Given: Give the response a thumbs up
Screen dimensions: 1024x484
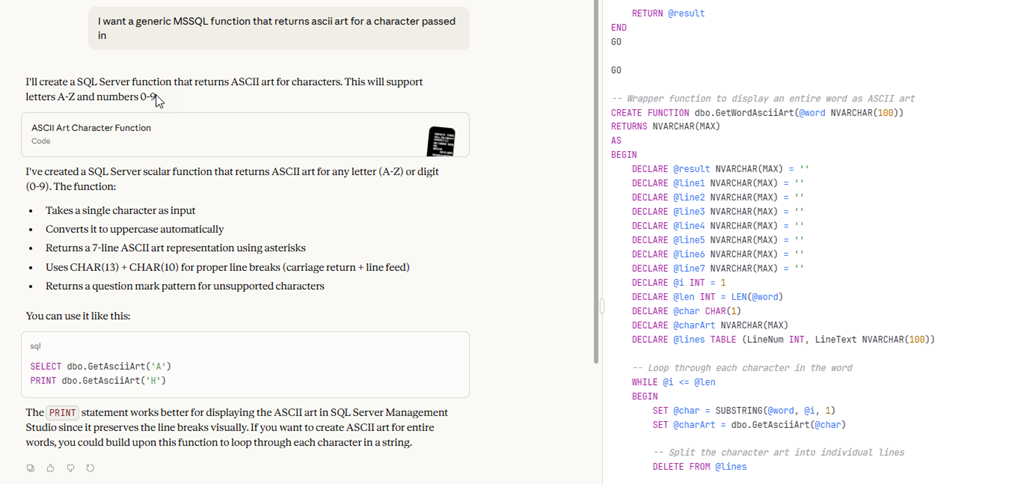Looking at the screenshot, I should [50, 467].
